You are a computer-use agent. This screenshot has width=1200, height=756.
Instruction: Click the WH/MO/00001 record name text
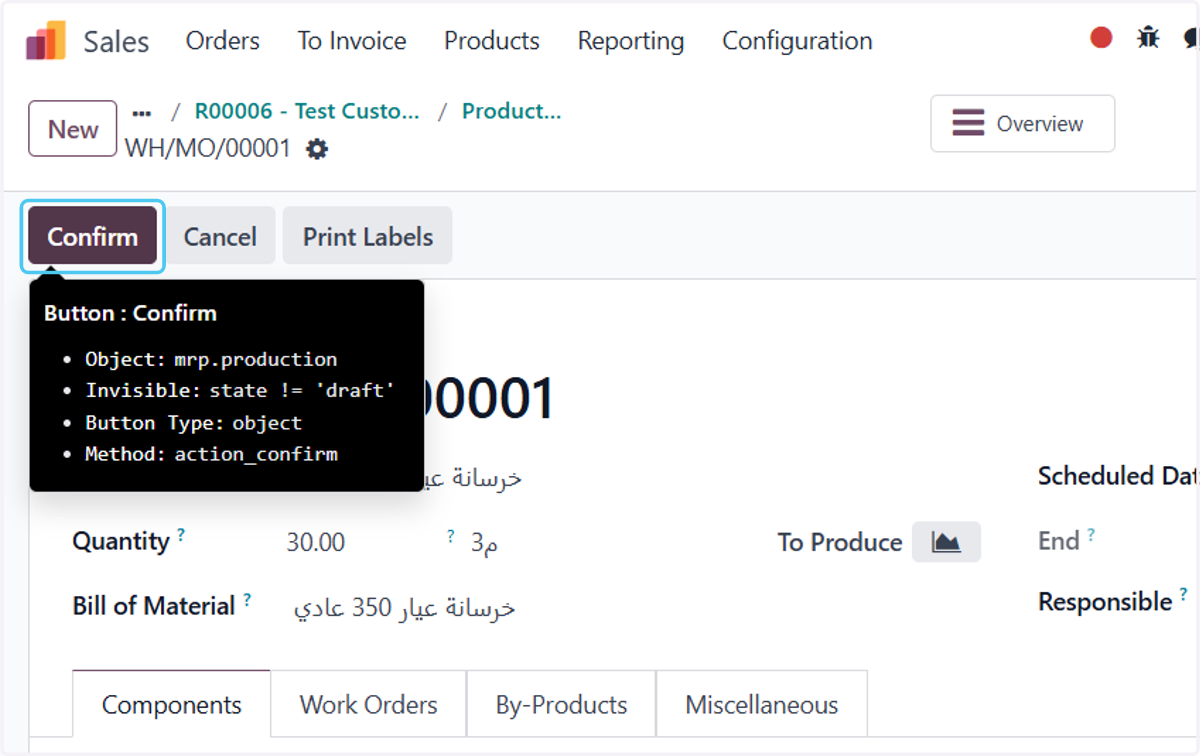tap(208, 149)
